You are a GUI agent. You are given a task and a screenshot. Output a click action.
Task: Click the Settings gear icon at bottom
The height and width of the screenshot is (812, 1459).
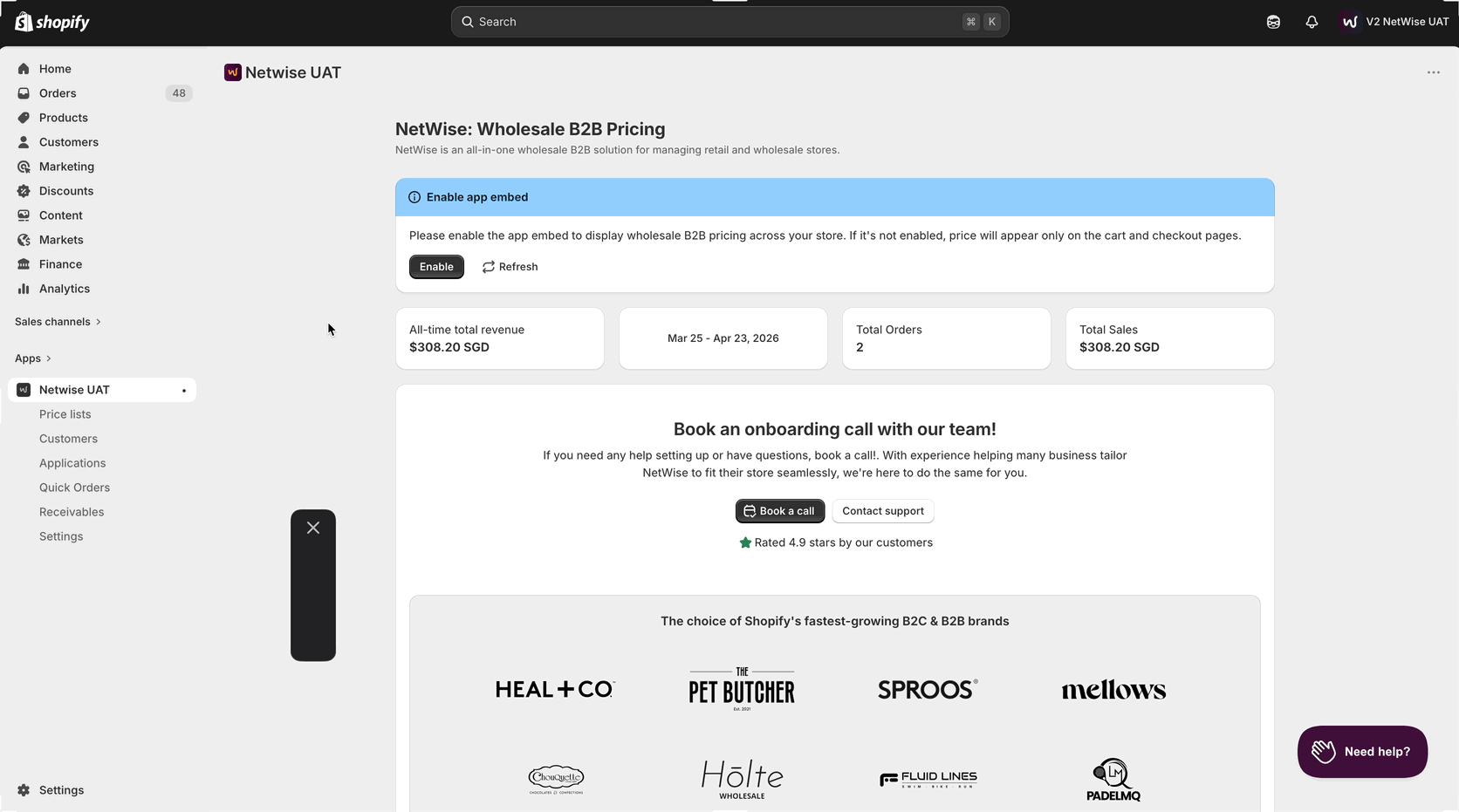click(x=24, y=790)
